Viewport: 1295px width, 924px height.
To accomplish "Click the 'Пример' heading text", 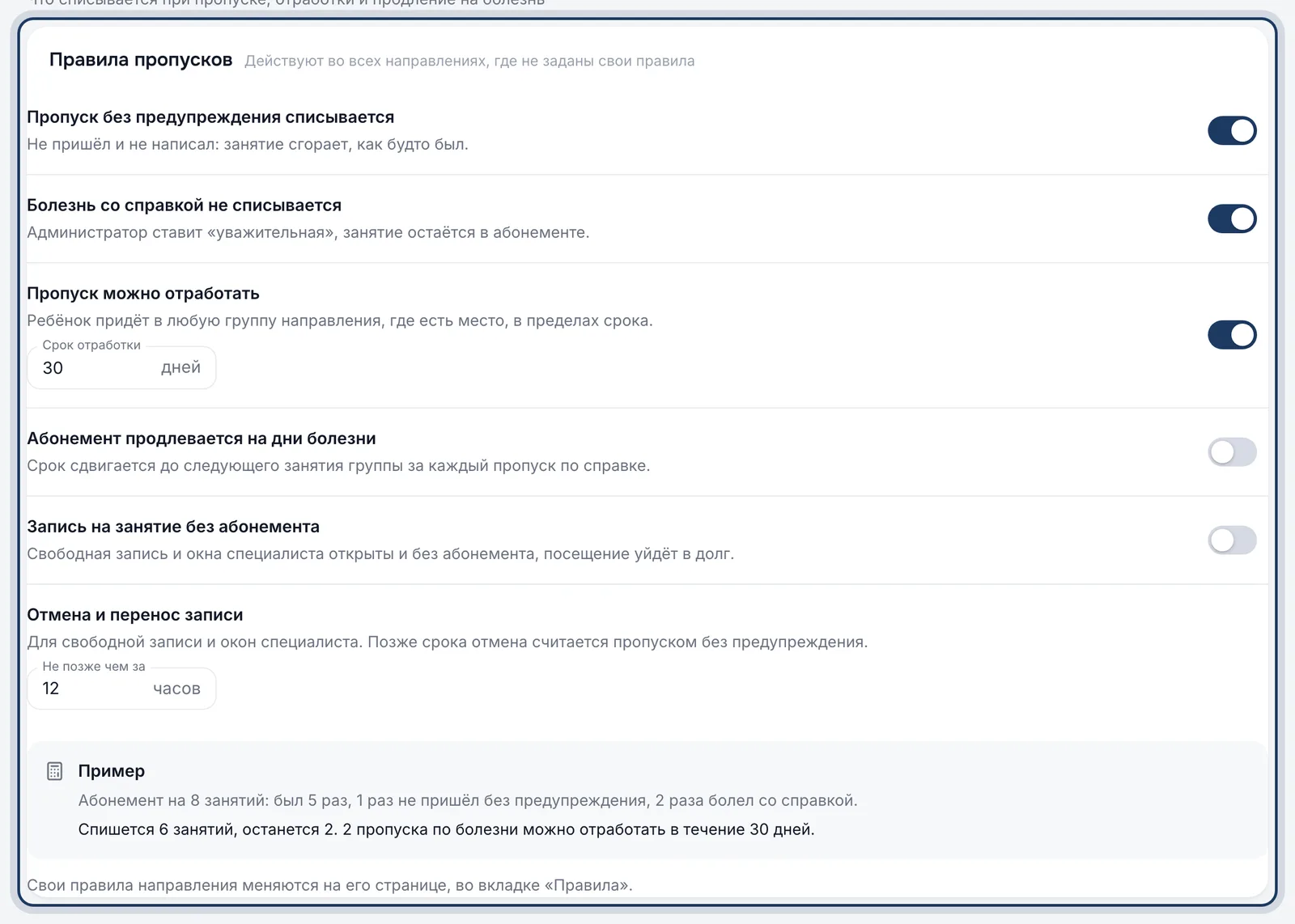I will click(x=112, y=771).
